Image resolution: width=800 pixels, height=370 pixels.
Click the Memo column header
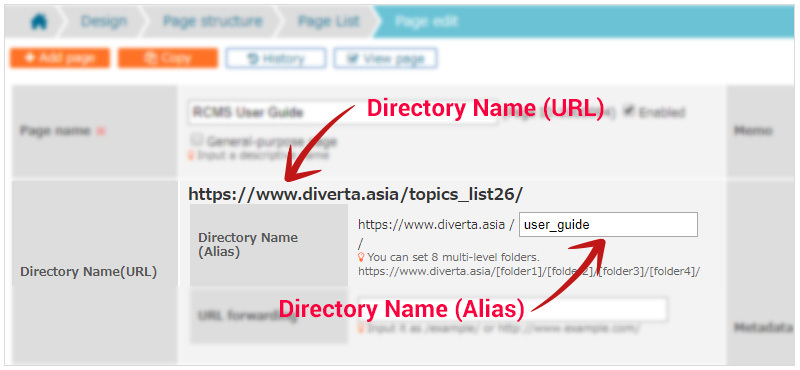tap(753, 131)
